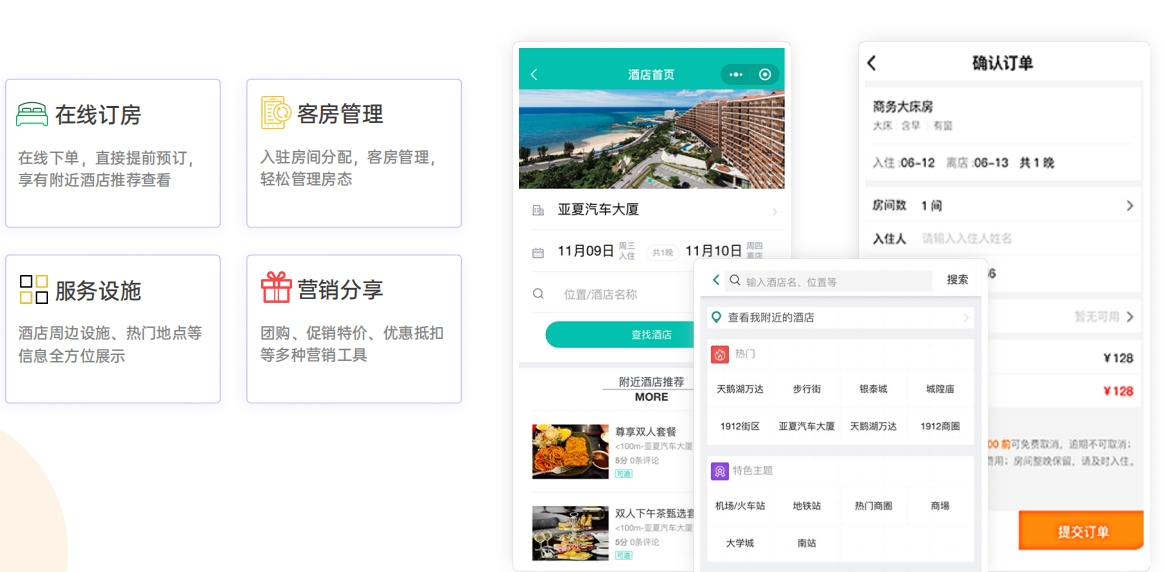Click the 客房管理 feature card title
This screenshot has height=572, width=1165.
click(340, 114)
